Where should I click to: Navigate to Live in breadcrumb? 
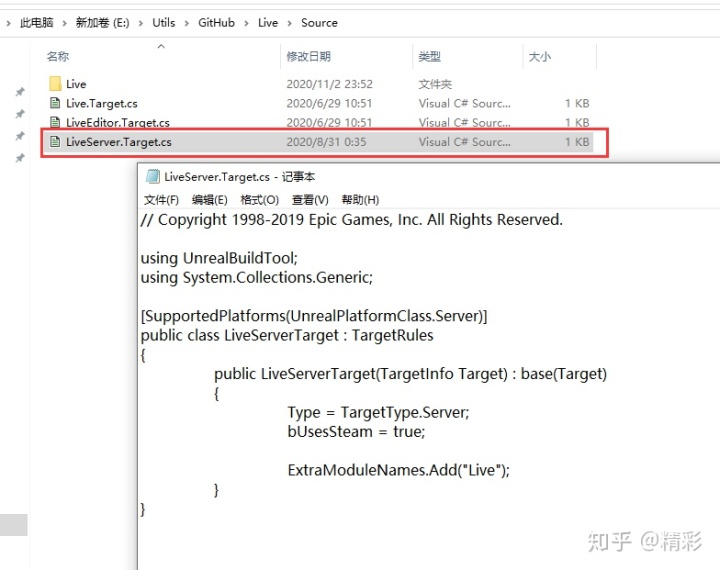pyautogui.click(x=268, y=23)
